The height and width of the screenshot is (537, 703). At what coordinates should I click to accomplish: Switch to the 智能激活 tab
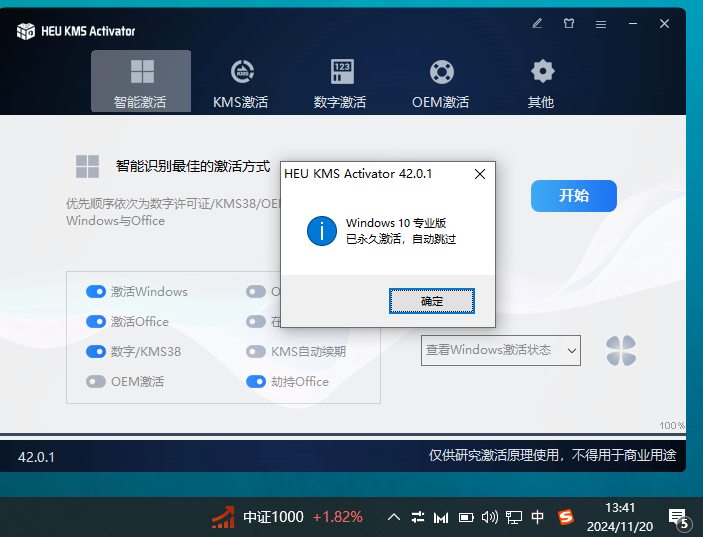pyautogui.click(x=141, y=81)
